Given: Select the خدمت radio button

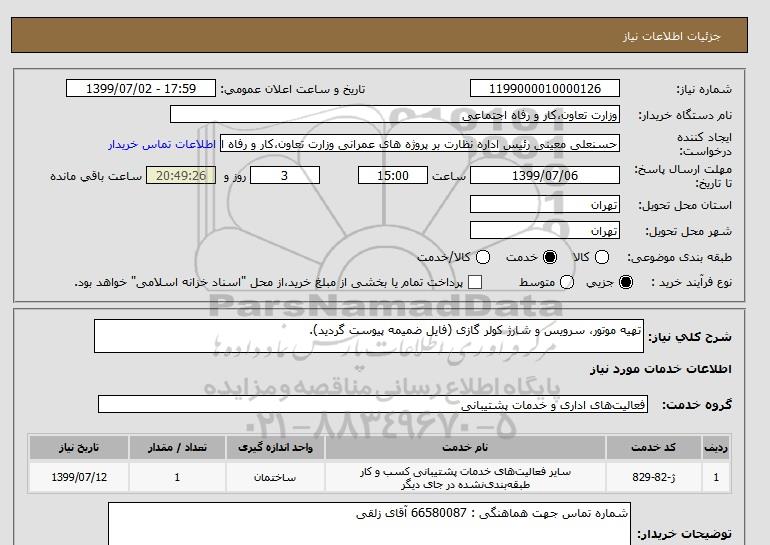Looking at the screenshot, I should coord(550,257).
